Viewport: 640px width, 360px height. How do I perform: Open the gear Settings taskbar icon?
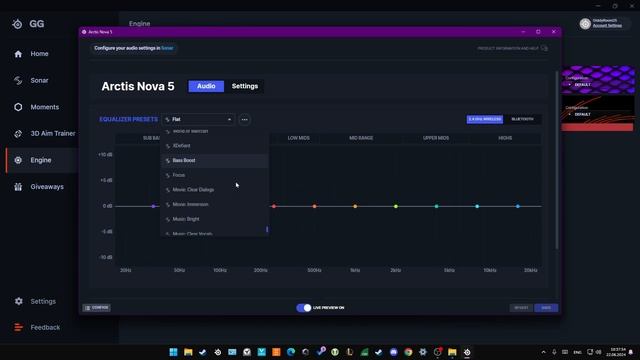point(423,352)
